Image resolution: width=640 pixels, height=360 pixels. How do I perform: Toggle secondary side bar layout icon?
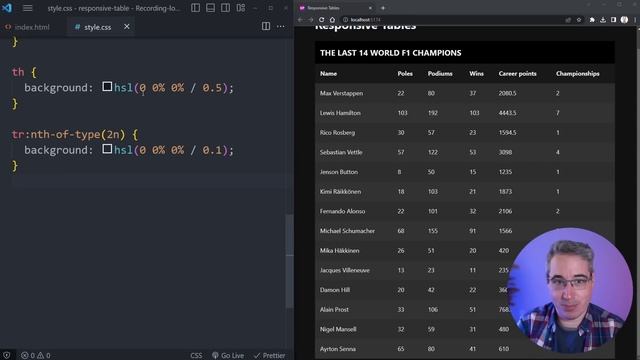tap(225, 8)
